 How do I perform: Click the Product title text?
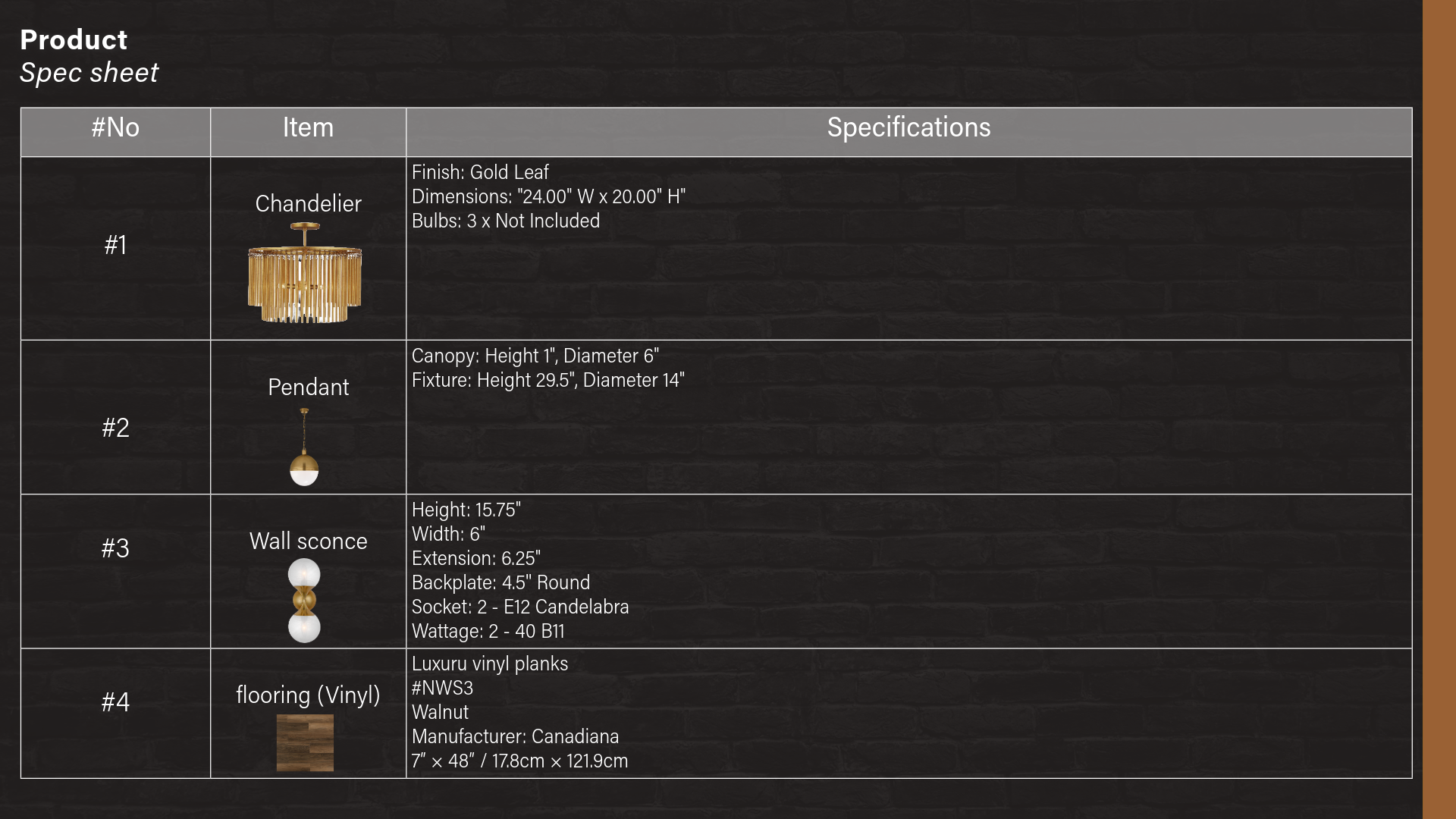(74, 39)
